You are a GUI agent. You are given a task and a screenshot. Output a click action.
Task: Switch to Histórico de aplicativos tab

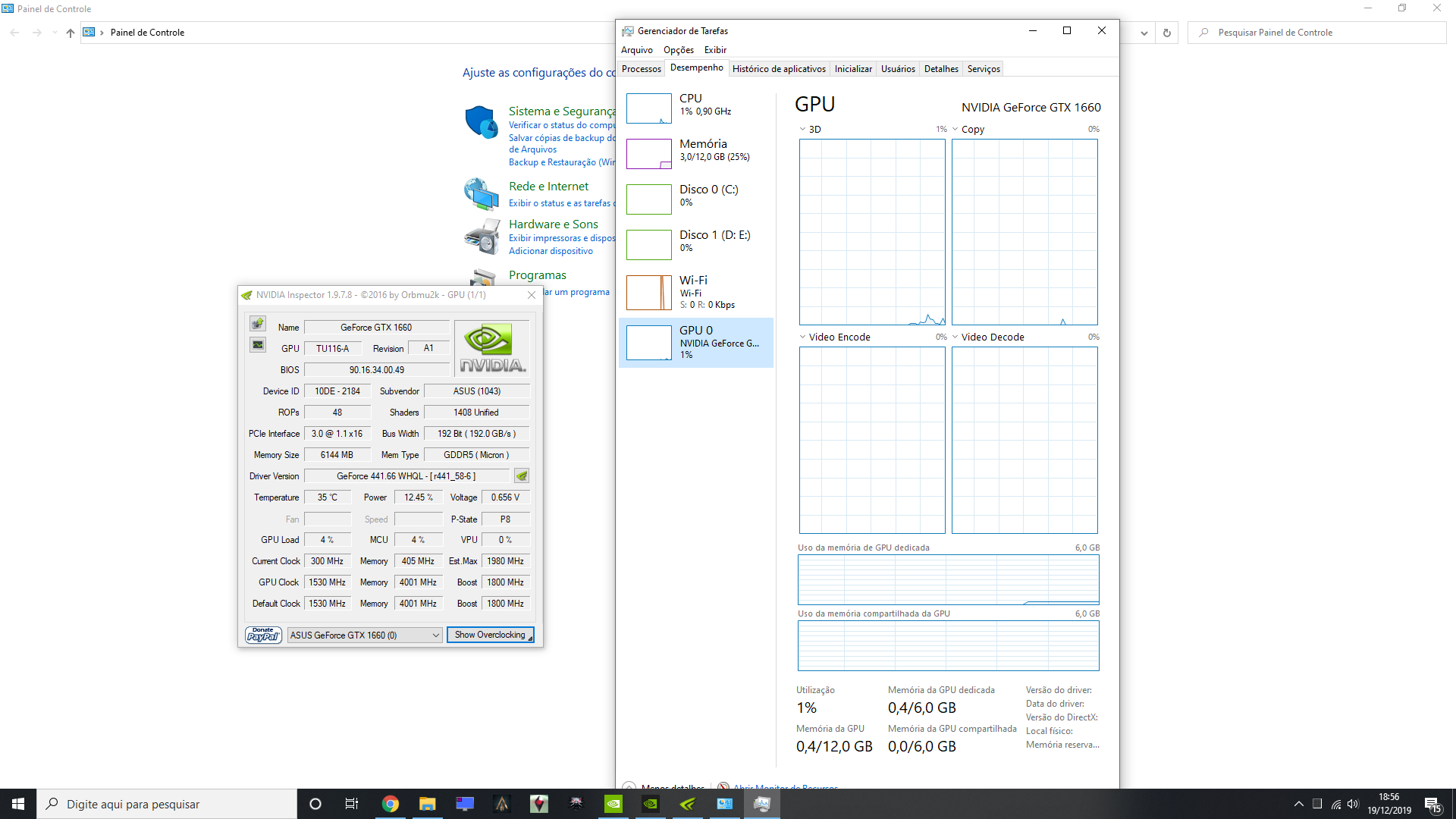779,69
